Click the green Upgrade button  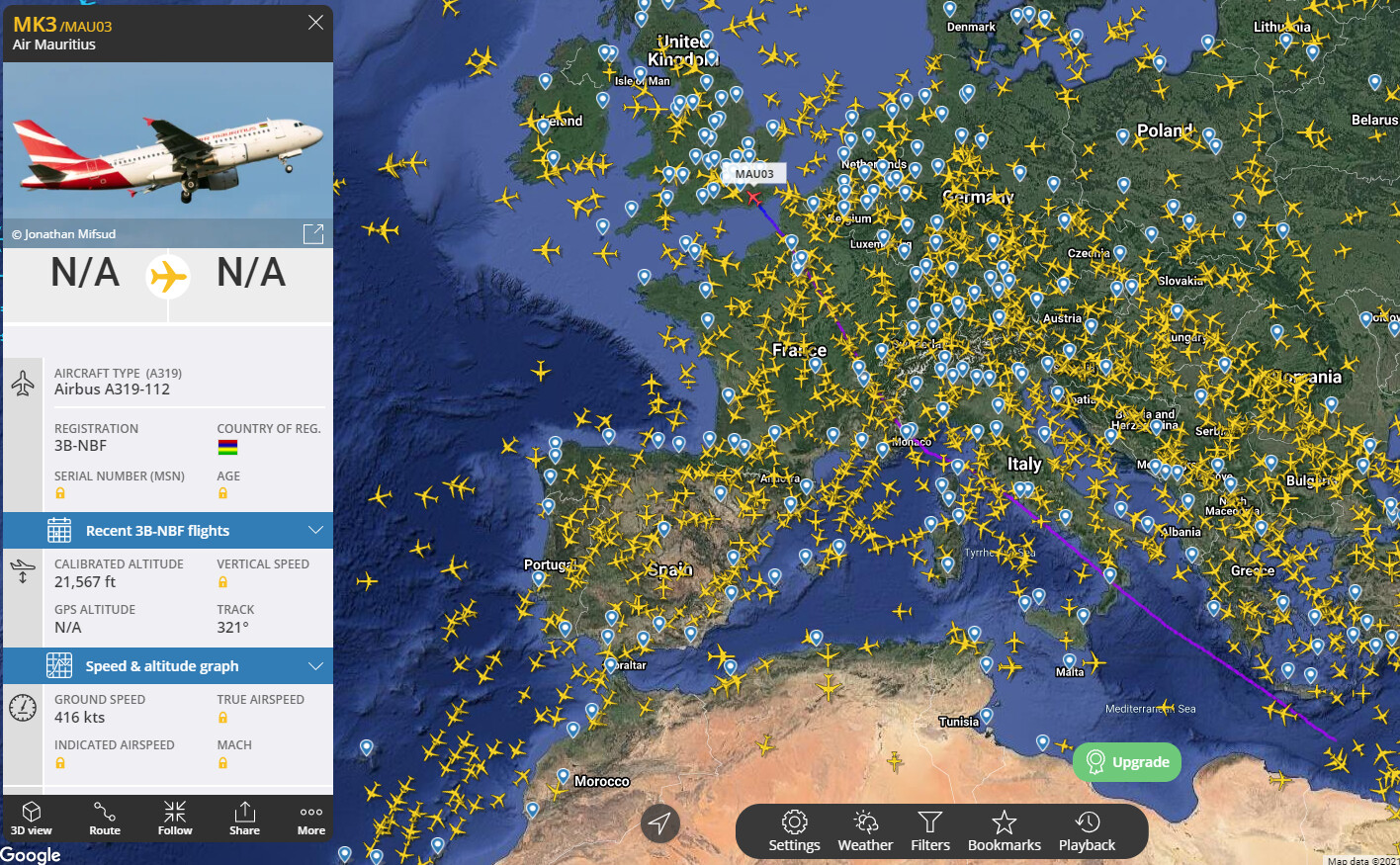[x=1127, y=762]
